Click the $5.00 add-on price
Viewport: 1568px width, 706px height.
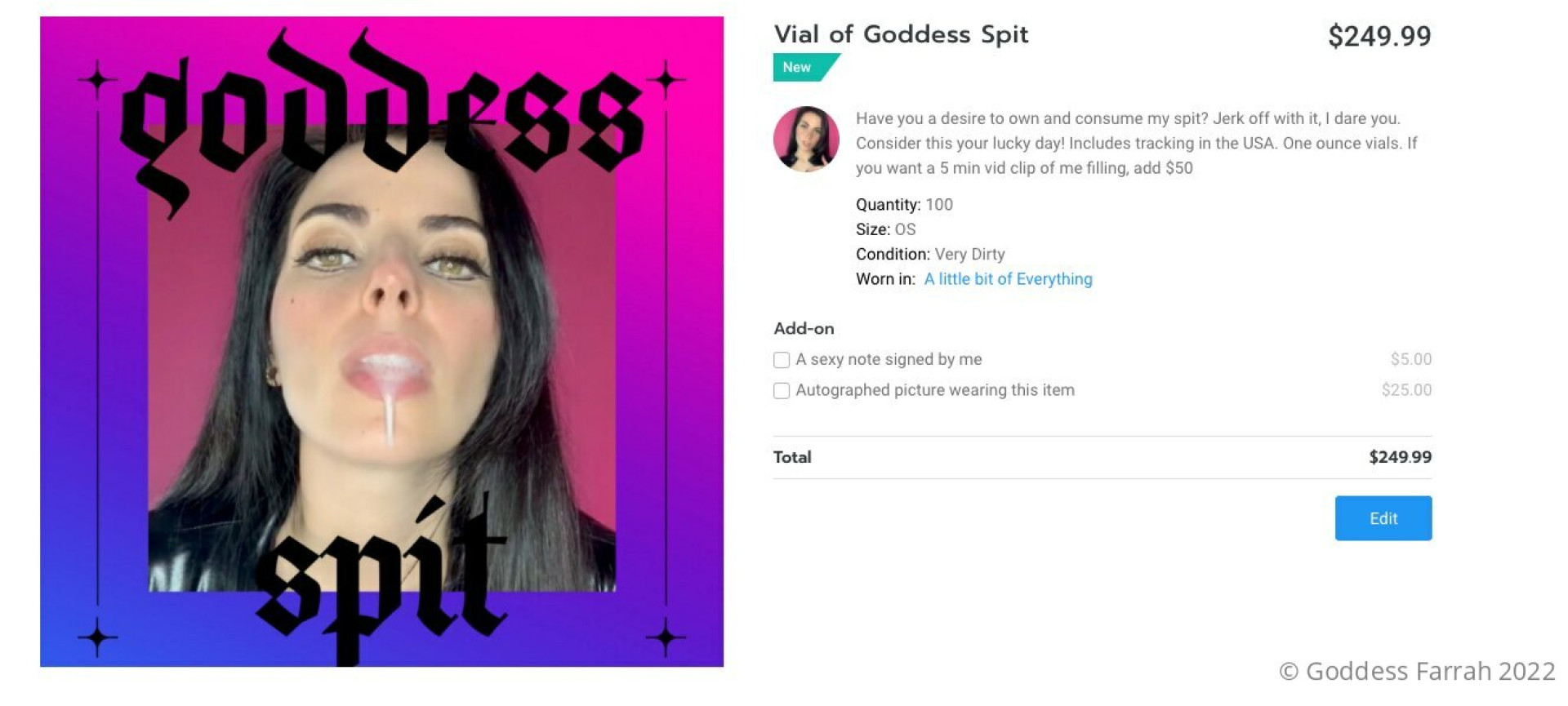[x=1411, y=359]
